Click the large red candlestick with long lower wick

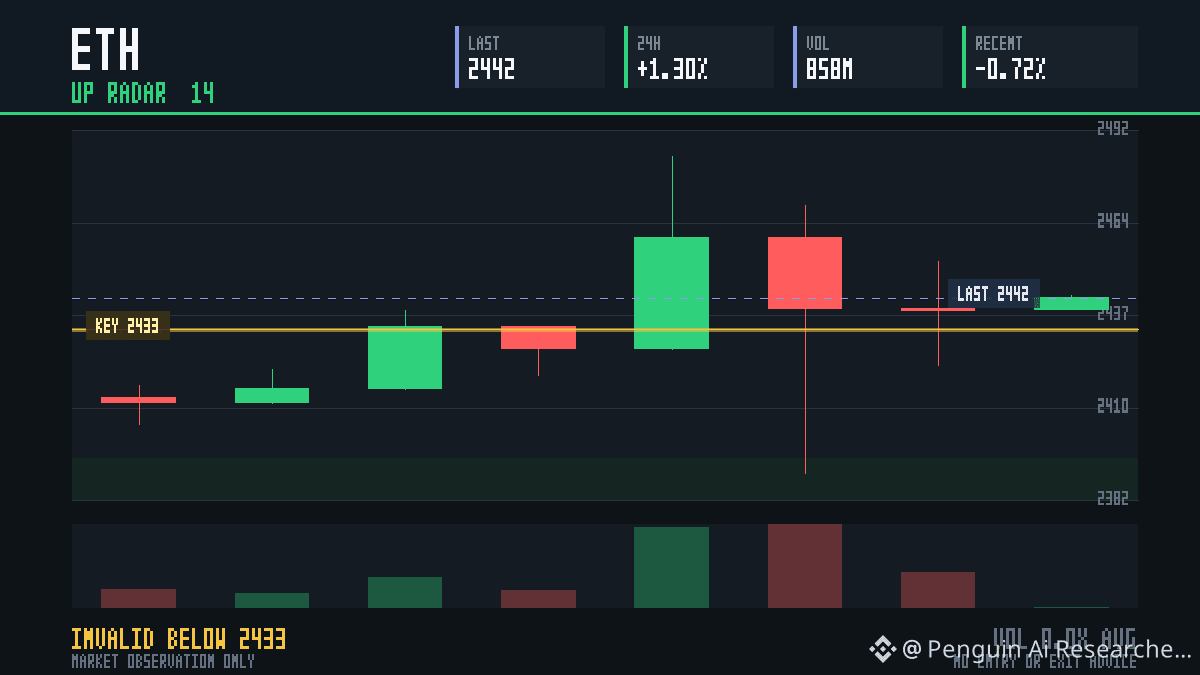(805, 273)
